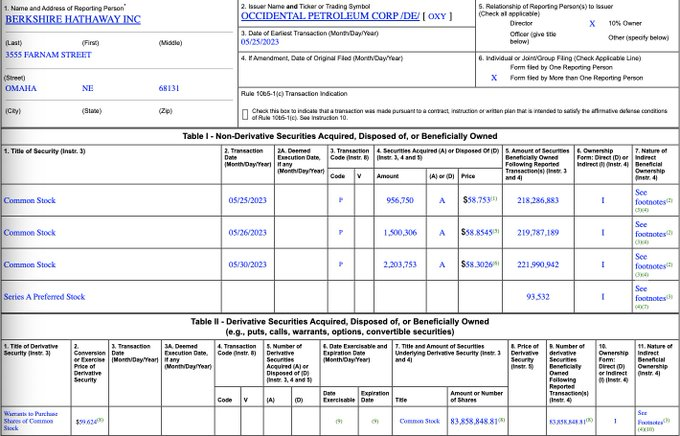
Task: Click the 3555 FARNAM STREET address text
Action: point(48,55)
